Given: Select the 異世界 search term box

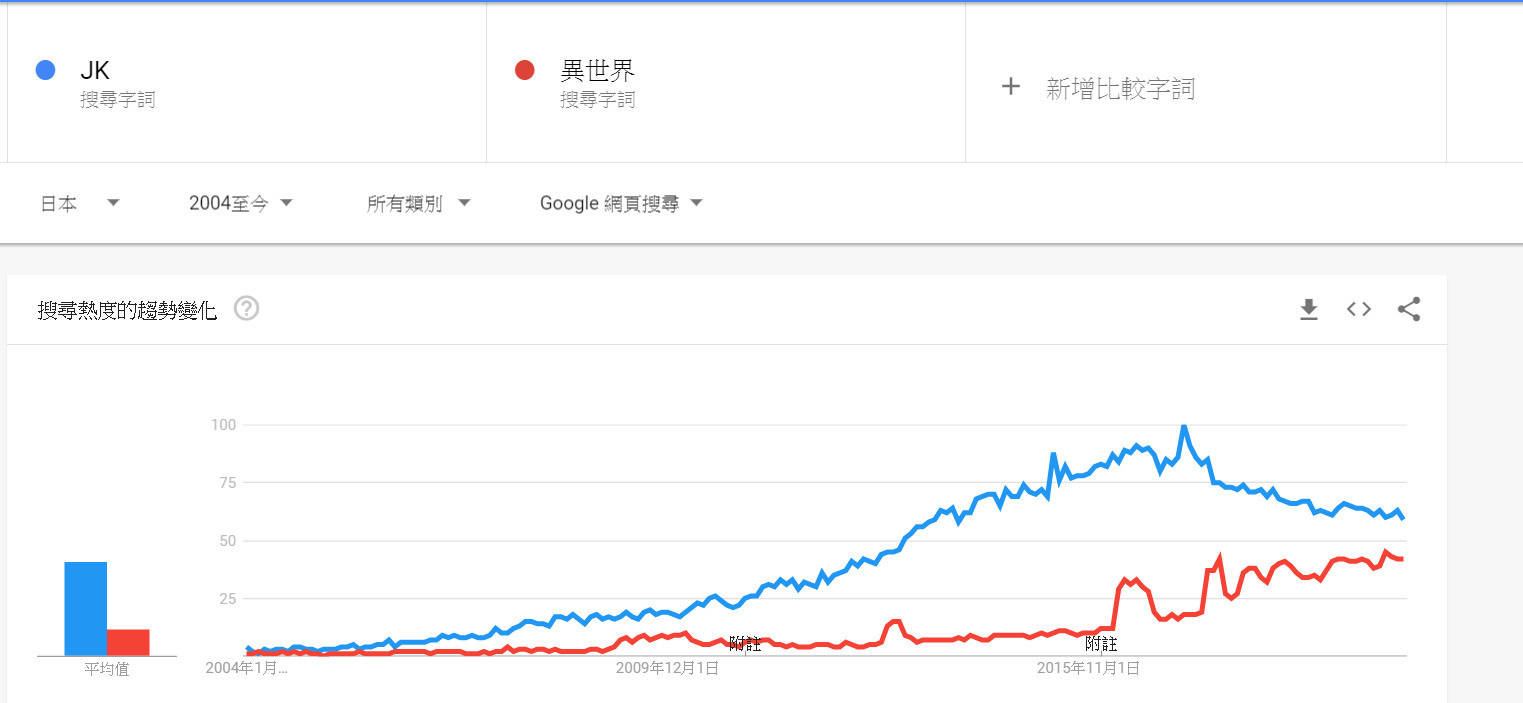Looking at the screenshot, I should point(725,84).
